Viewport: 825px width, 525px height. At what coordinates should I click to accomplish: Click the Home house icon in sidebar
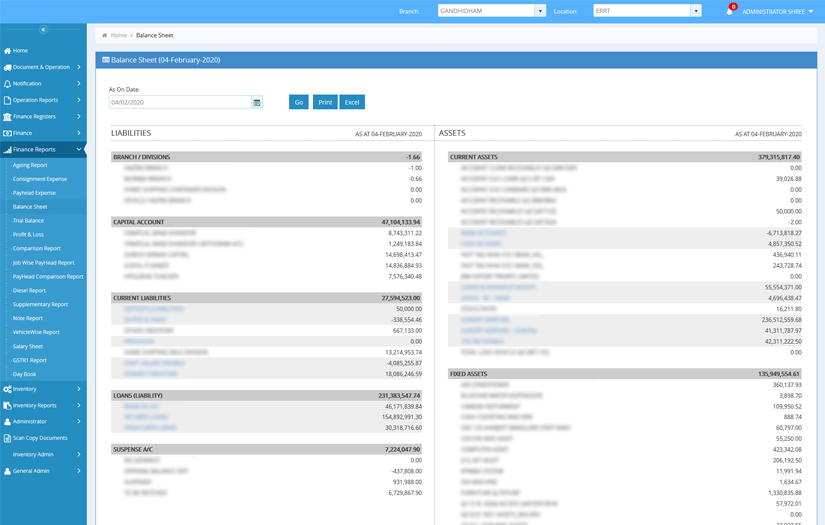[x=7, y=51]
